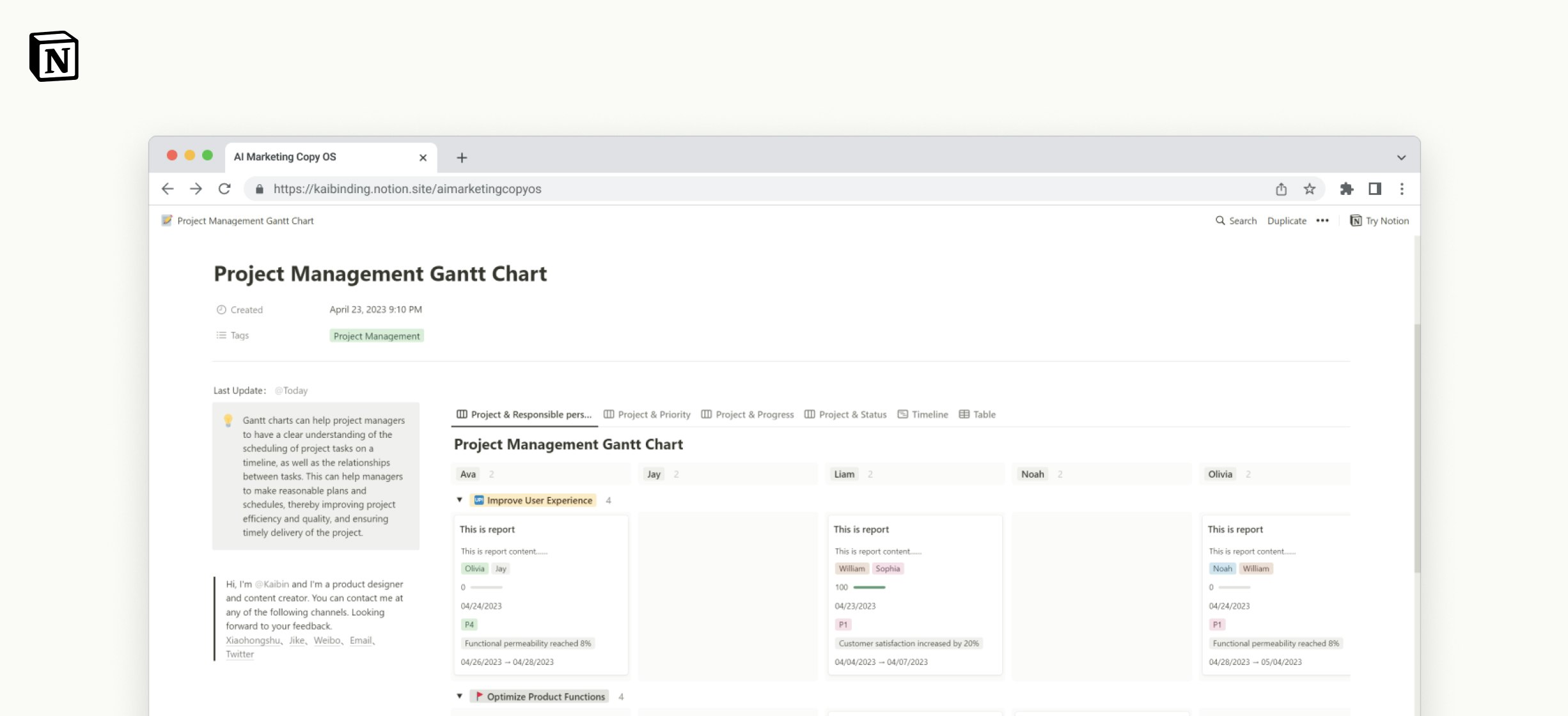
Task: Open a new browser tab with plus
Action: 462,157
